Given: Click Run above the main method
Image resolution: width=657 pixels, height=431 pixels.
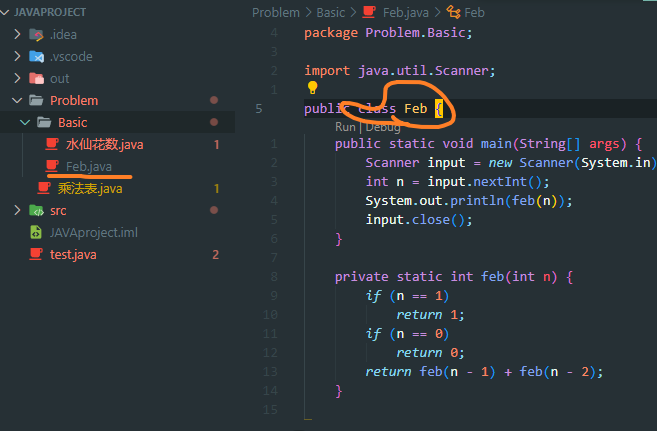Looking at the screenshot, I should pos(345,127).
